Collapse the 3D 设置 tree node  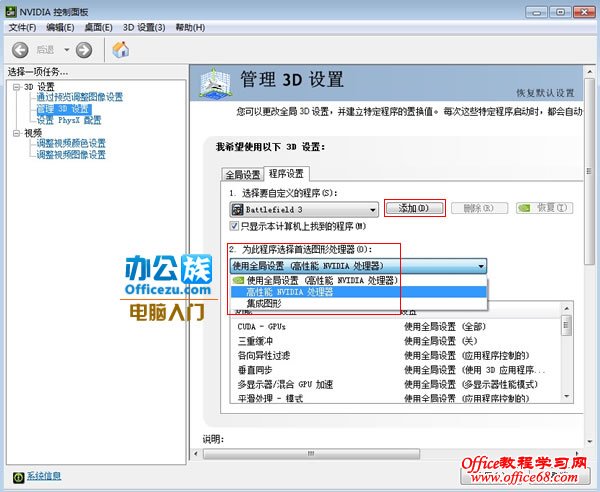16,87
